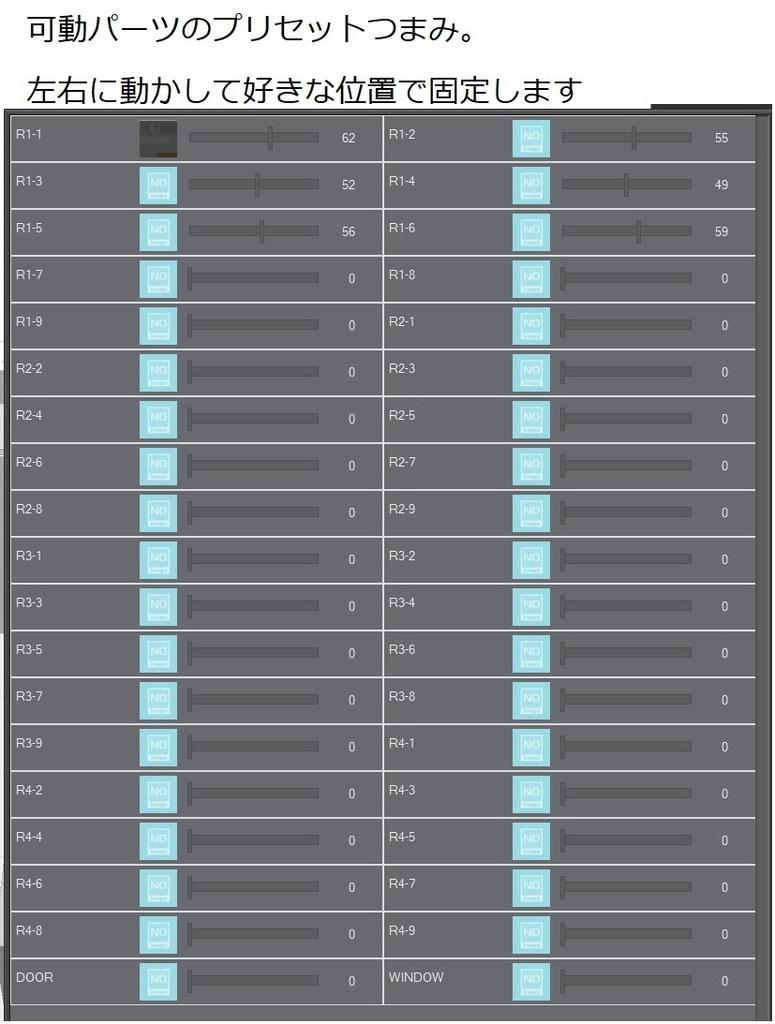
Task: Select the R3-5 row label
Action: [29, 650]
